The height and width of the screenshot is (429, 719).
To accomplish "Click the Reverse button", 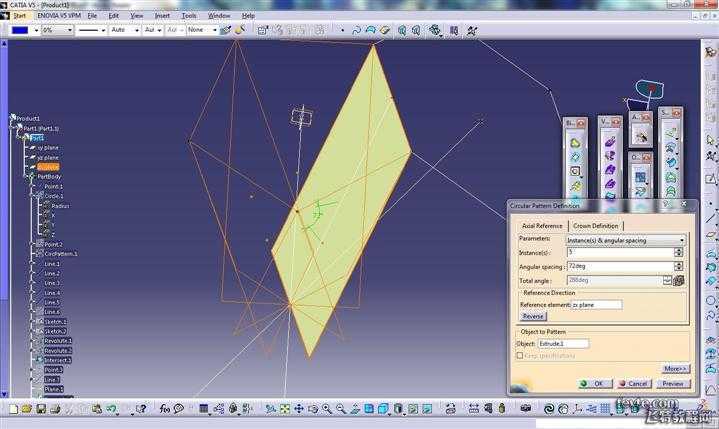I will click(533, 316).
